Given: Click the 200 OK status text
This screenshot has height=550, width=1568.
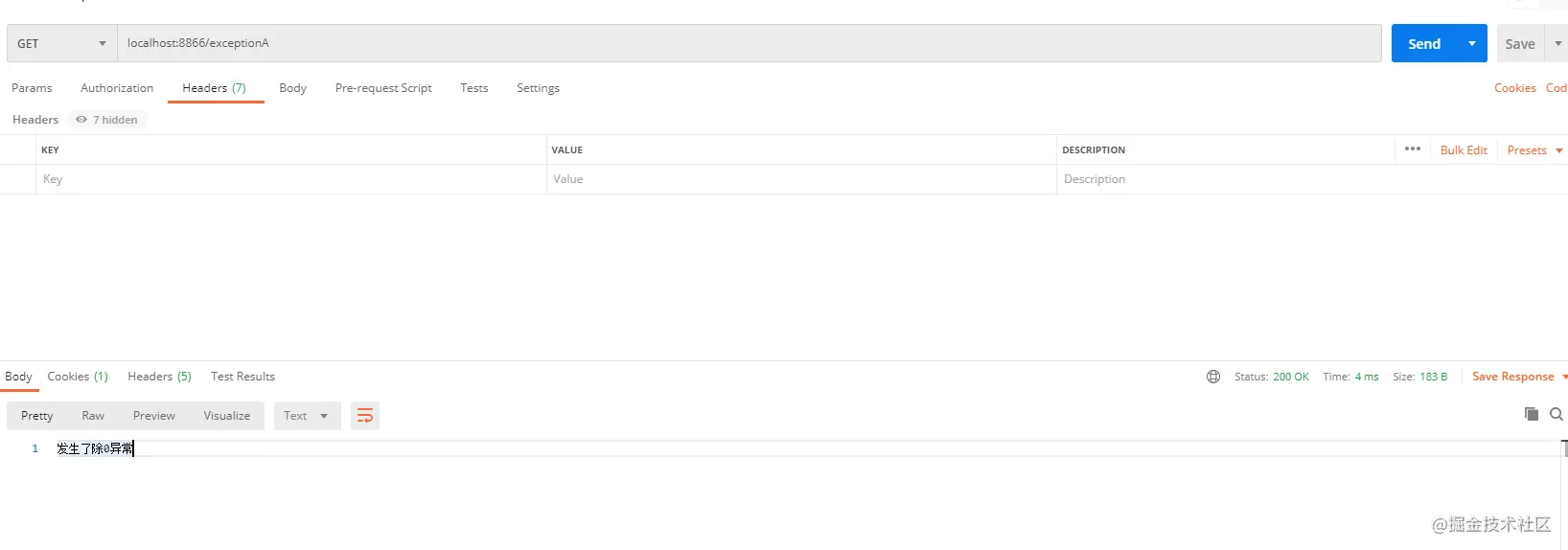Looking at the screenshot, I should tap(1290, 377).
